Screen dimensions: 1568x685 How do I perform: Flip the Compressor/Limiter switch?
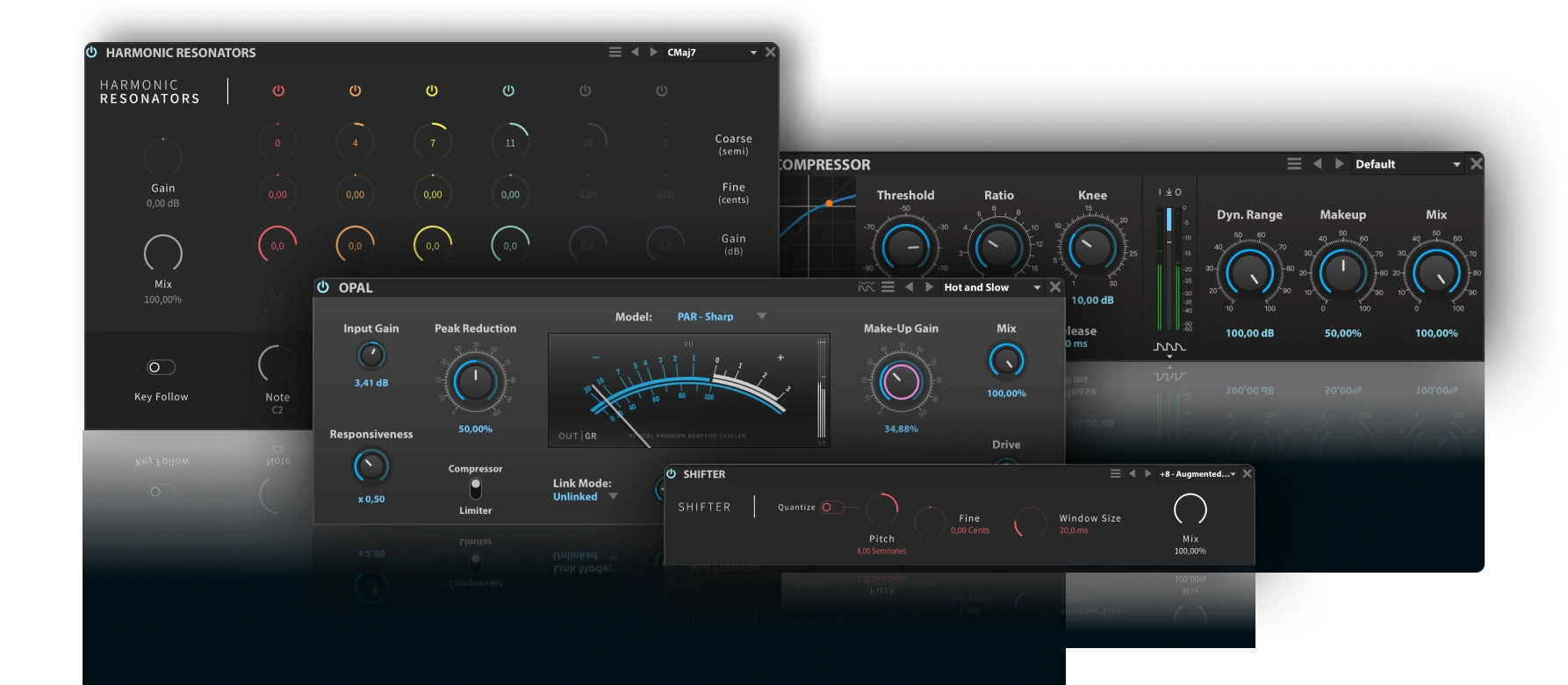coord(476,488)
